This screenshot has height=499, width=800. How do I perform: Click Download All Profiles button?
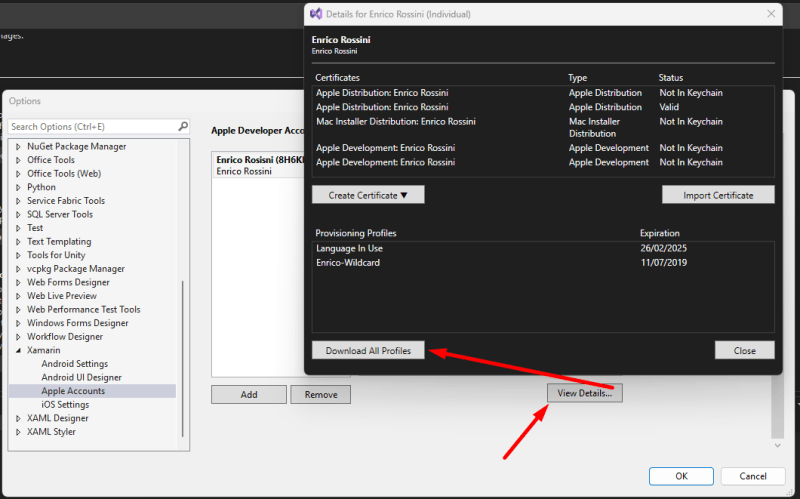(x=368, y=351)
